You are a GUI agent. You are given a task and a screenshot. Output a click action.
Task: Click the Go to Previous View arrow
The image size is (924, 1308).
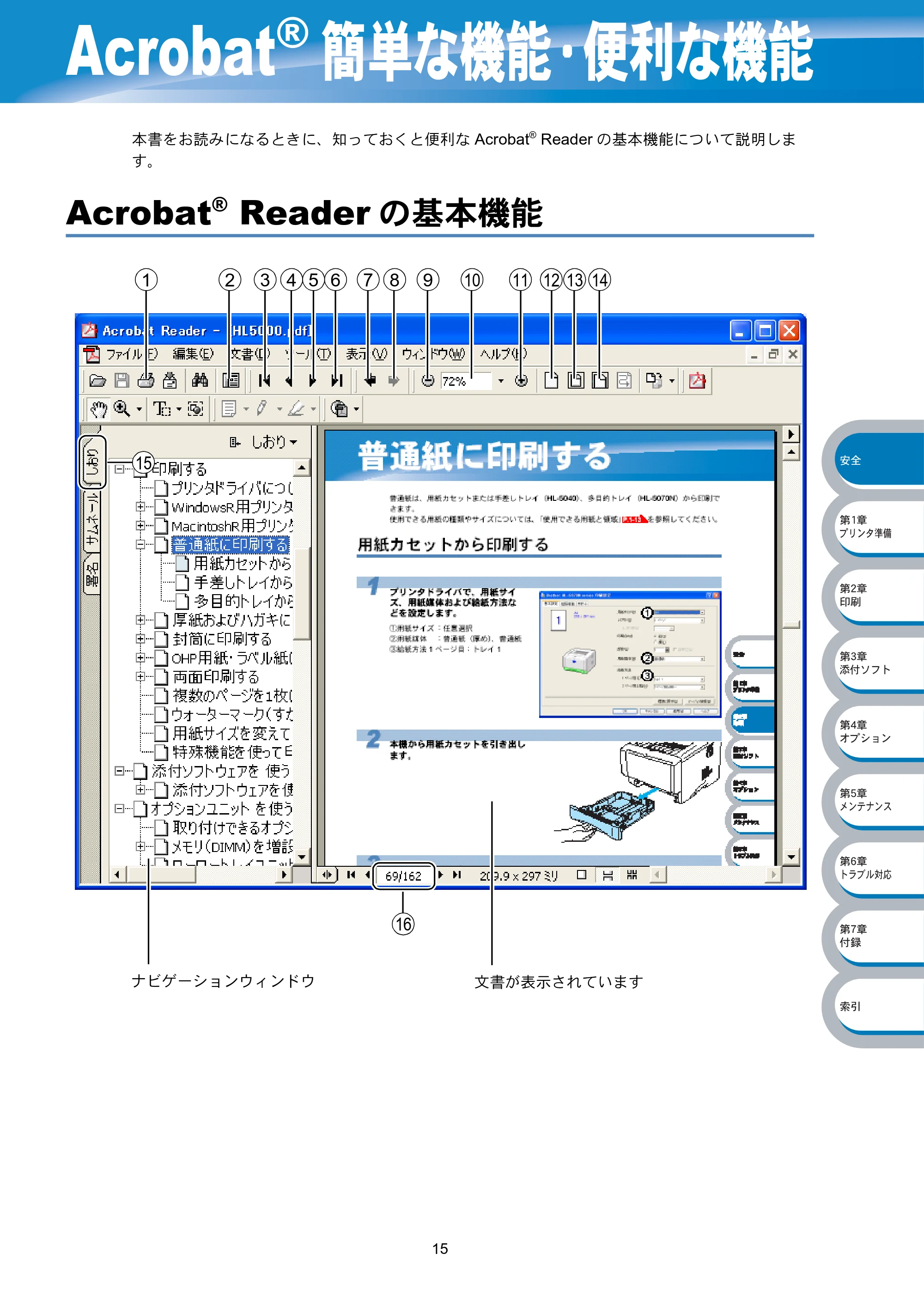point(369,381)
